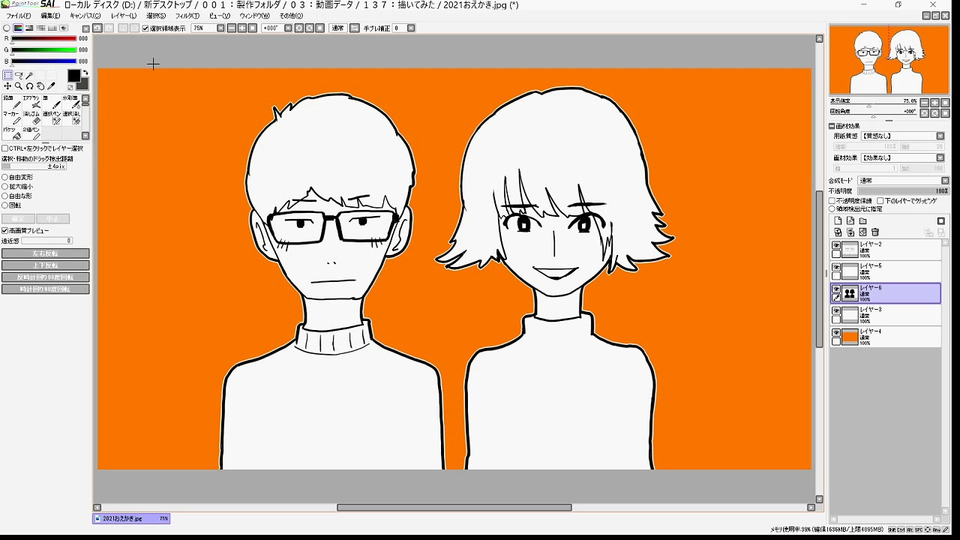Enable CTRL+left click layer selection checkbox
This screenshot has width=960, height=540.
(x=5, y=149)
